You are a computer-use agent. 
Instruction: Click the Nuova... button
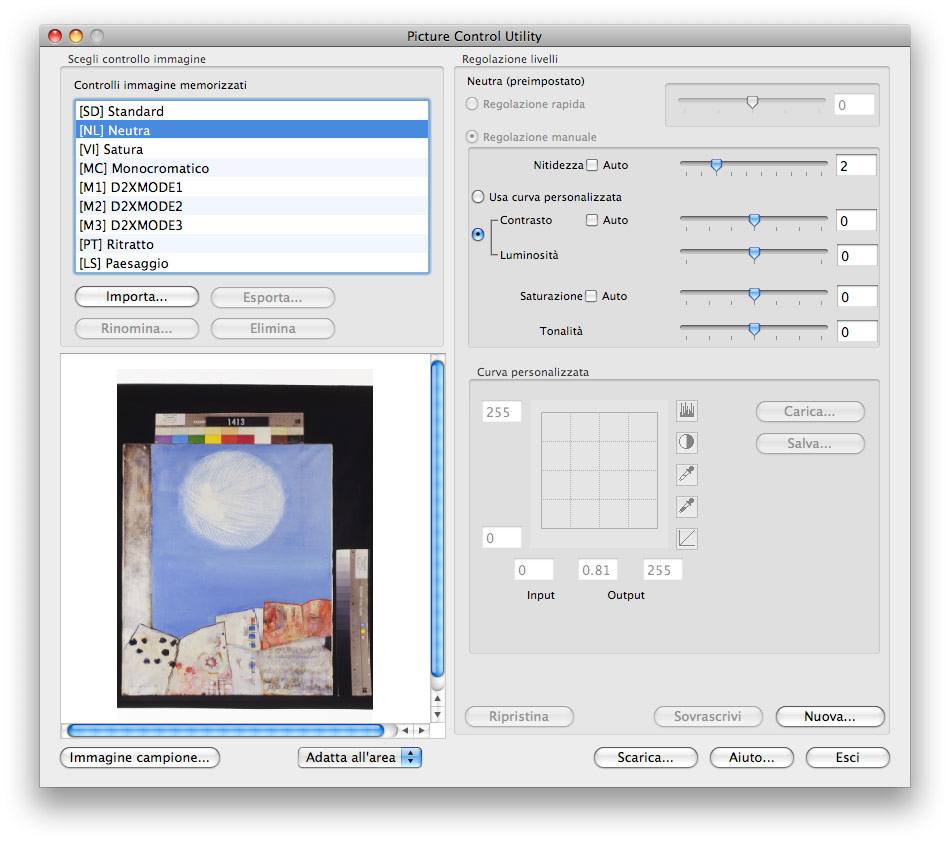(x=830, y=716)
